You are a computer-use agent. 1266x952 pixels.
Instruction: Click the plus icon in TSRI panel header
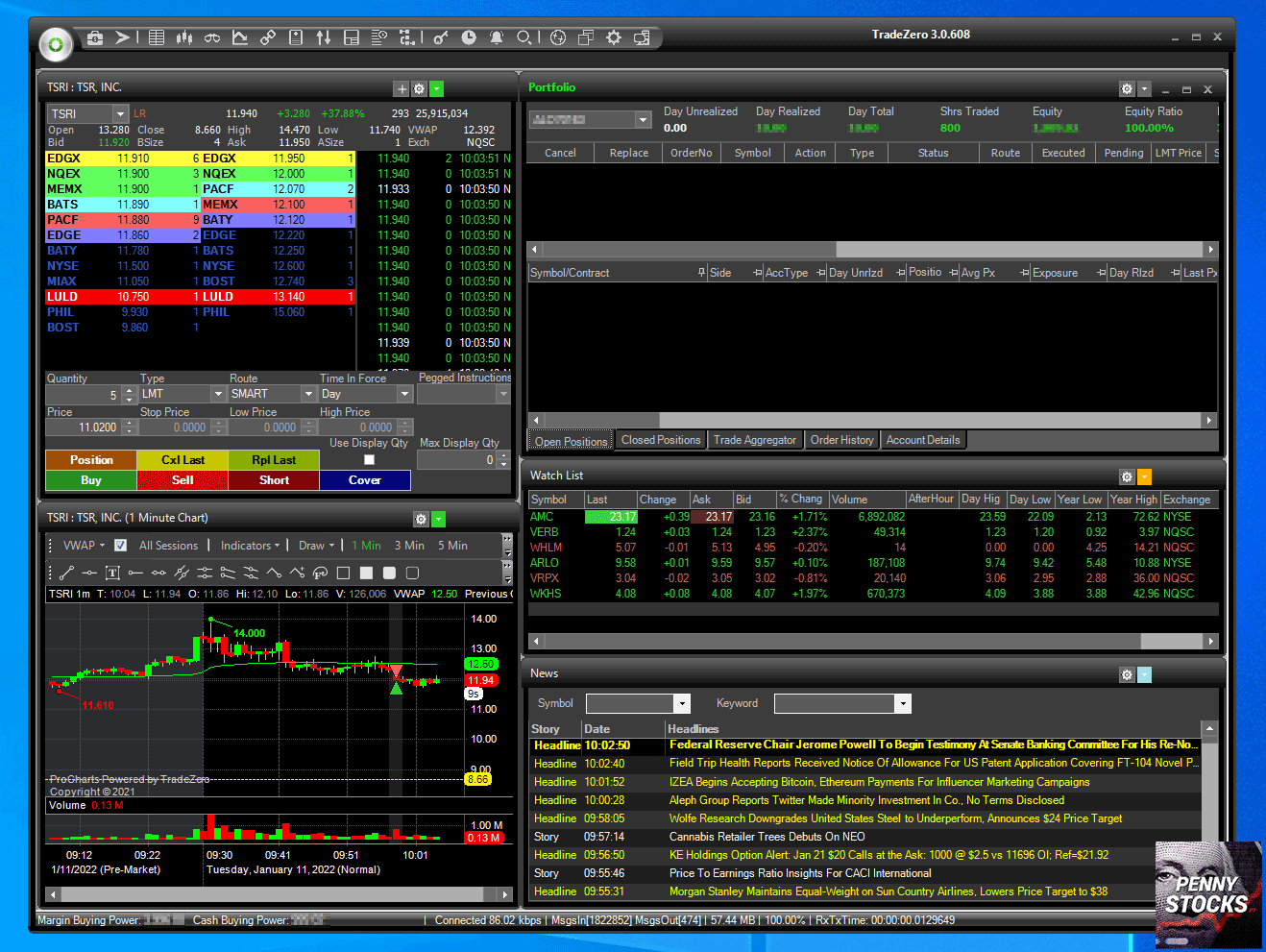point(402,88)
